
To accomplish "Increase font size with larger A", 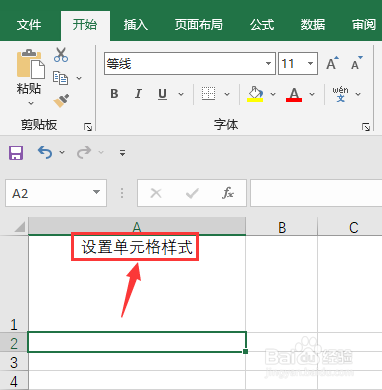I will coord(332,63).
